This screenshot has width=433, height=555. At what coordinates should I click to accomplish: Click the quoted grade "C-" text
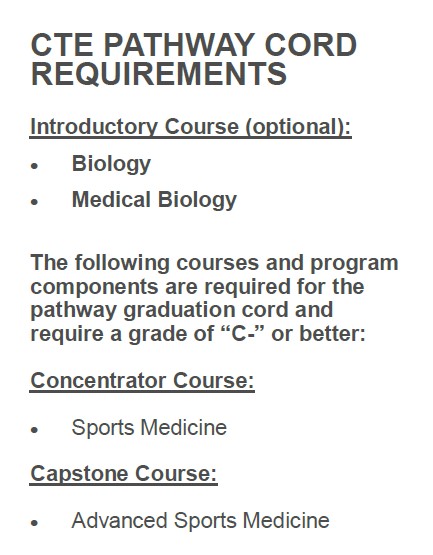(245, 333)
